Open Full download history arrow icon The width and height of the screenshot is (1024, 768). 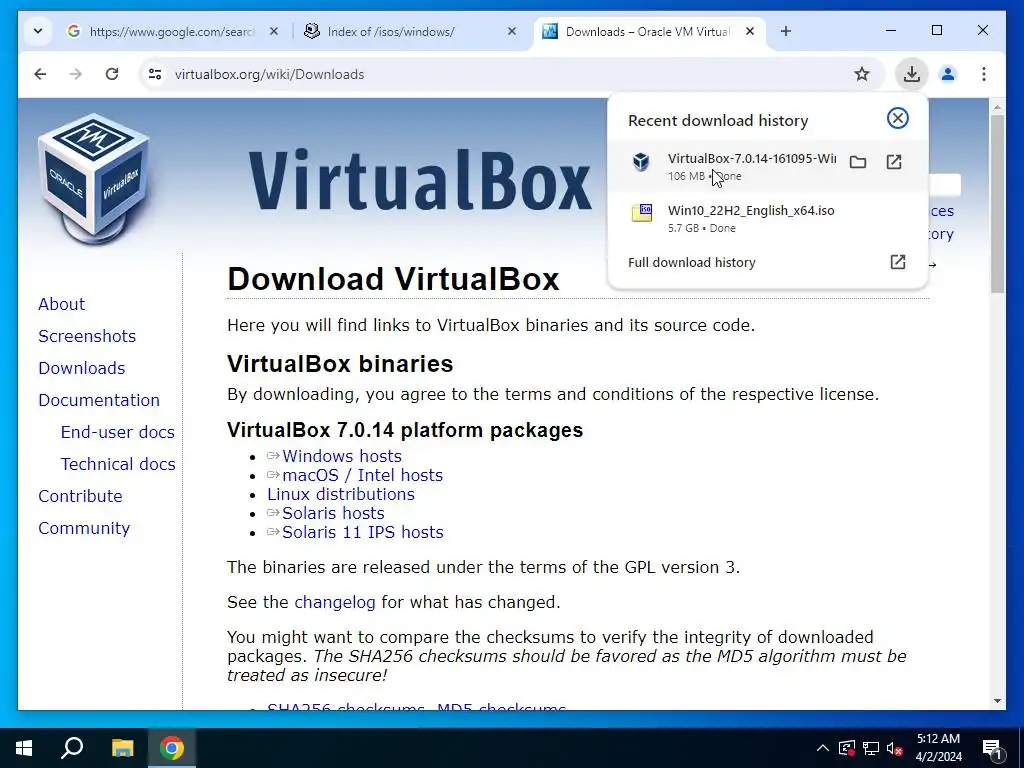pos(898,262)
